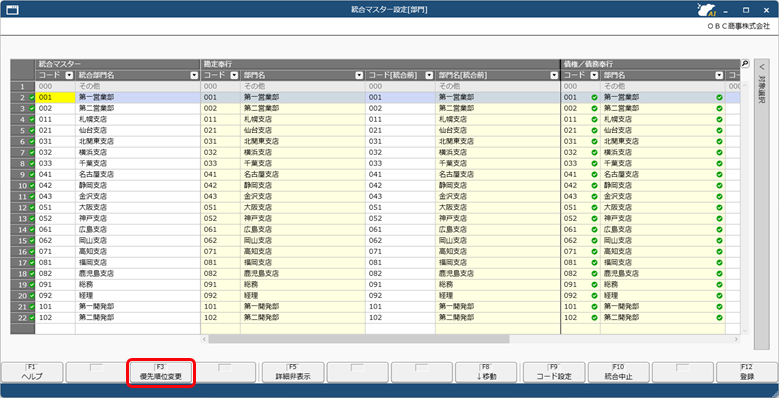779x398 pixels.
Task: Click green status icon right of 債権/債務奉行 仙台支店
Action: click(x=719, y=130)
